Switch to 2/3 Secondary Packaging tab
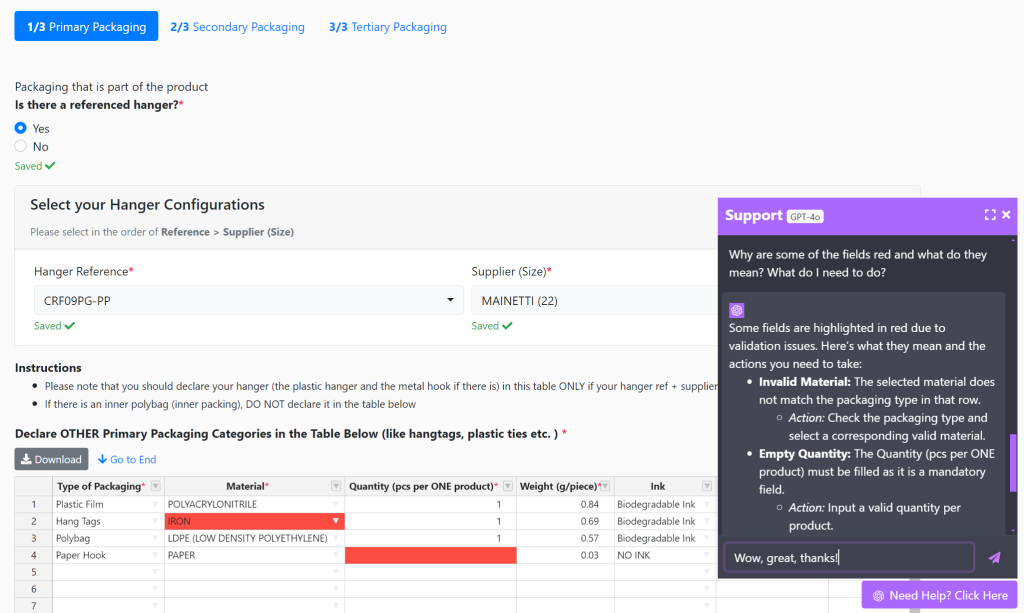The height and width of the screenshot is (613, 1024). pyautogui.click(x=237, y=27)
